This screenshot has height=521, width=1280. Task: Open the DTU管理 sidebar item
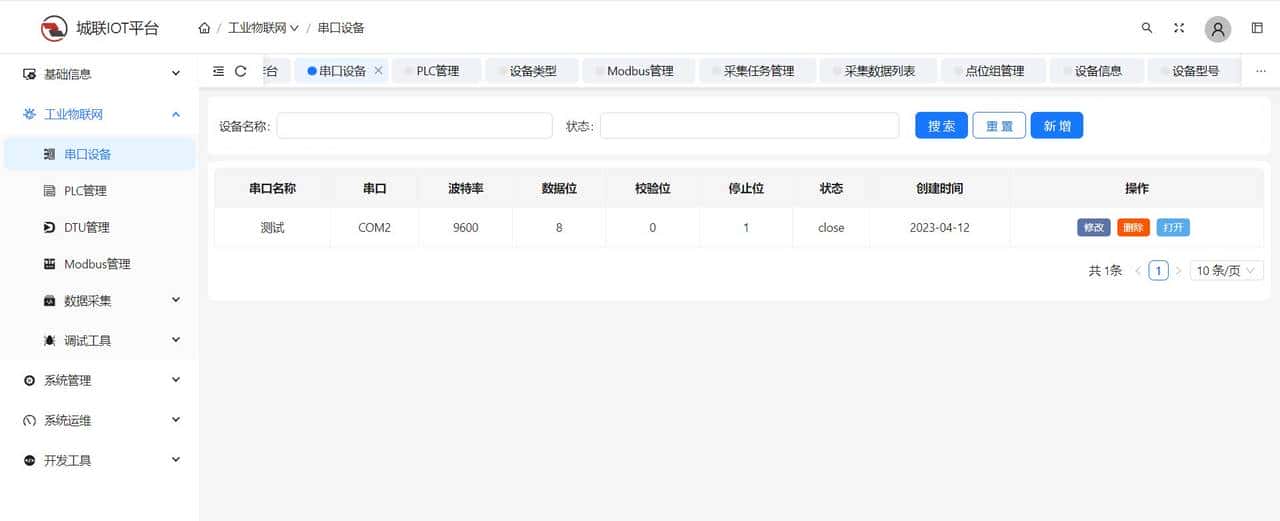tap(100, 228)
